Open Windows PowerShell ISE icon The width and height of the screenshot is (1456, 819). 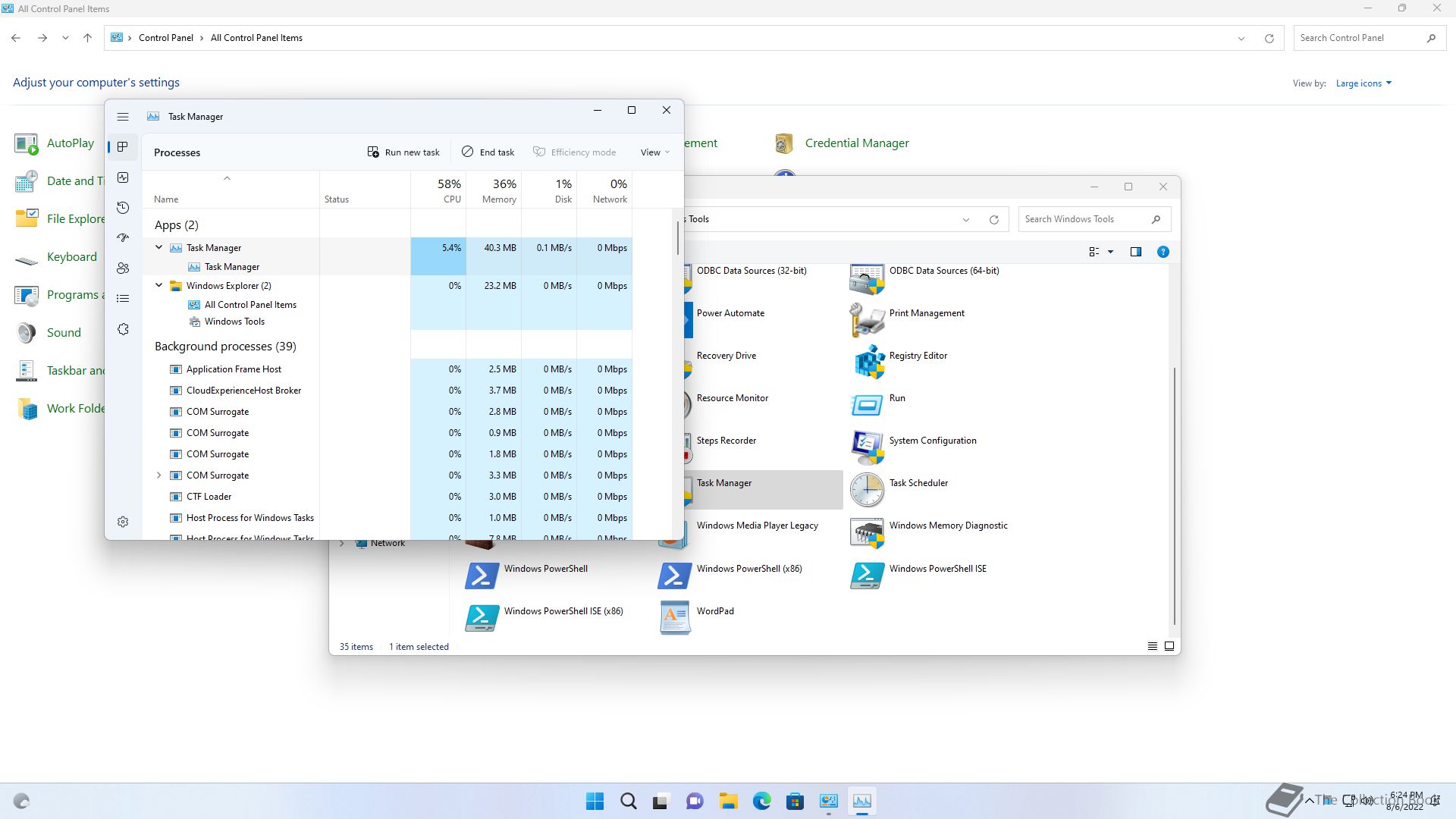[868, 575]
